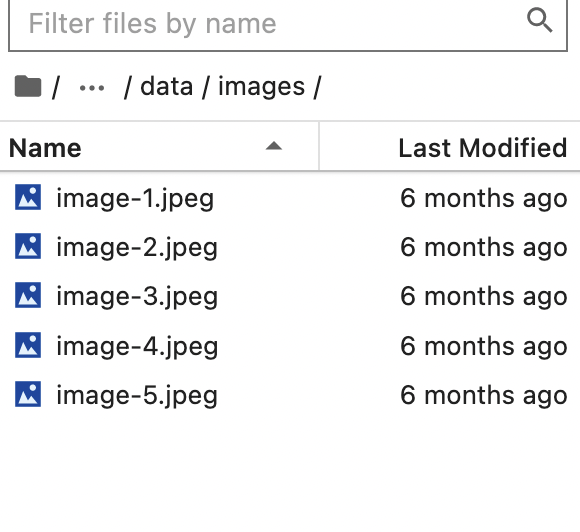
Task: Select file image-2.jpeg
Action: [290, 247]
